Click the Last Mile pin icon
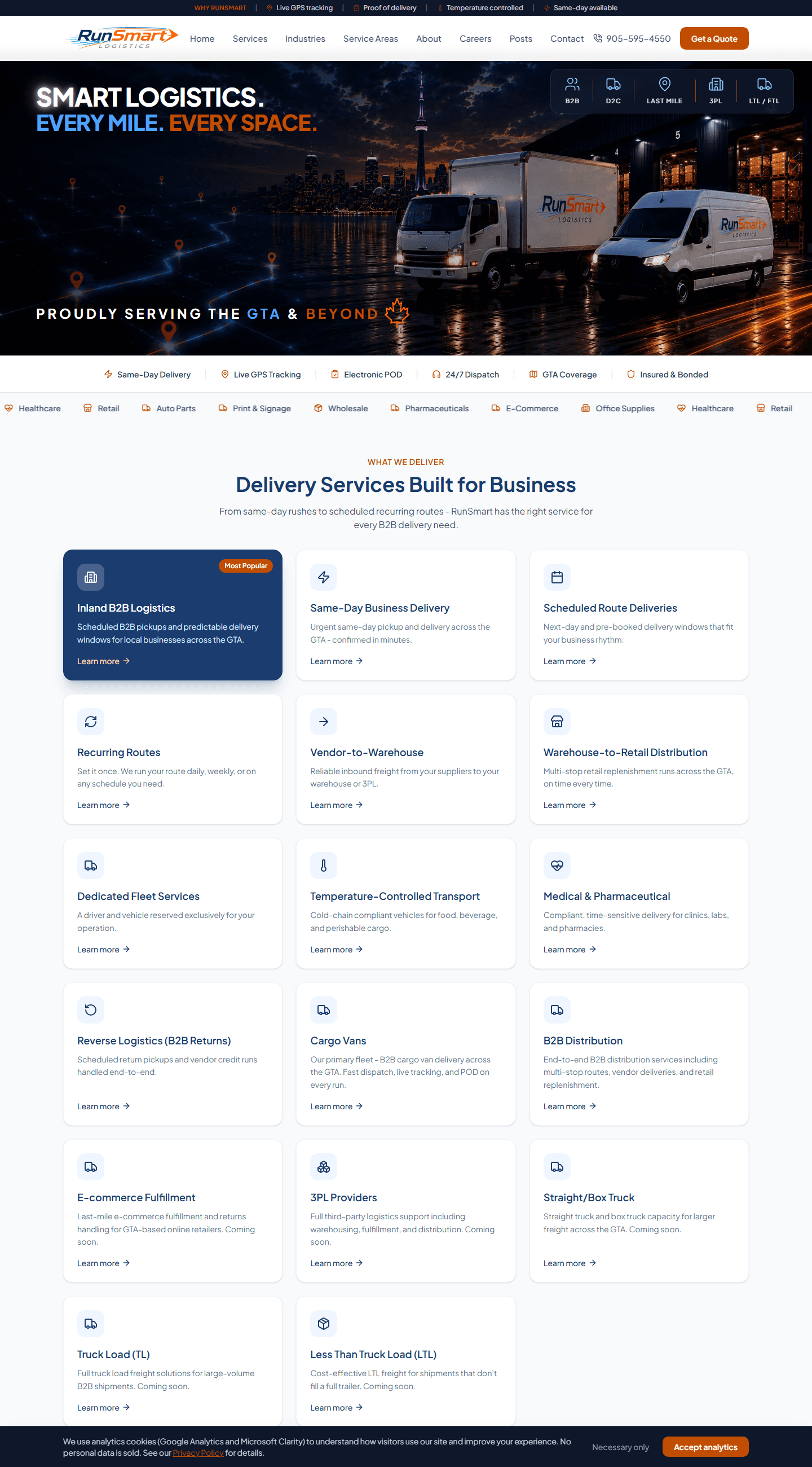 664,84
